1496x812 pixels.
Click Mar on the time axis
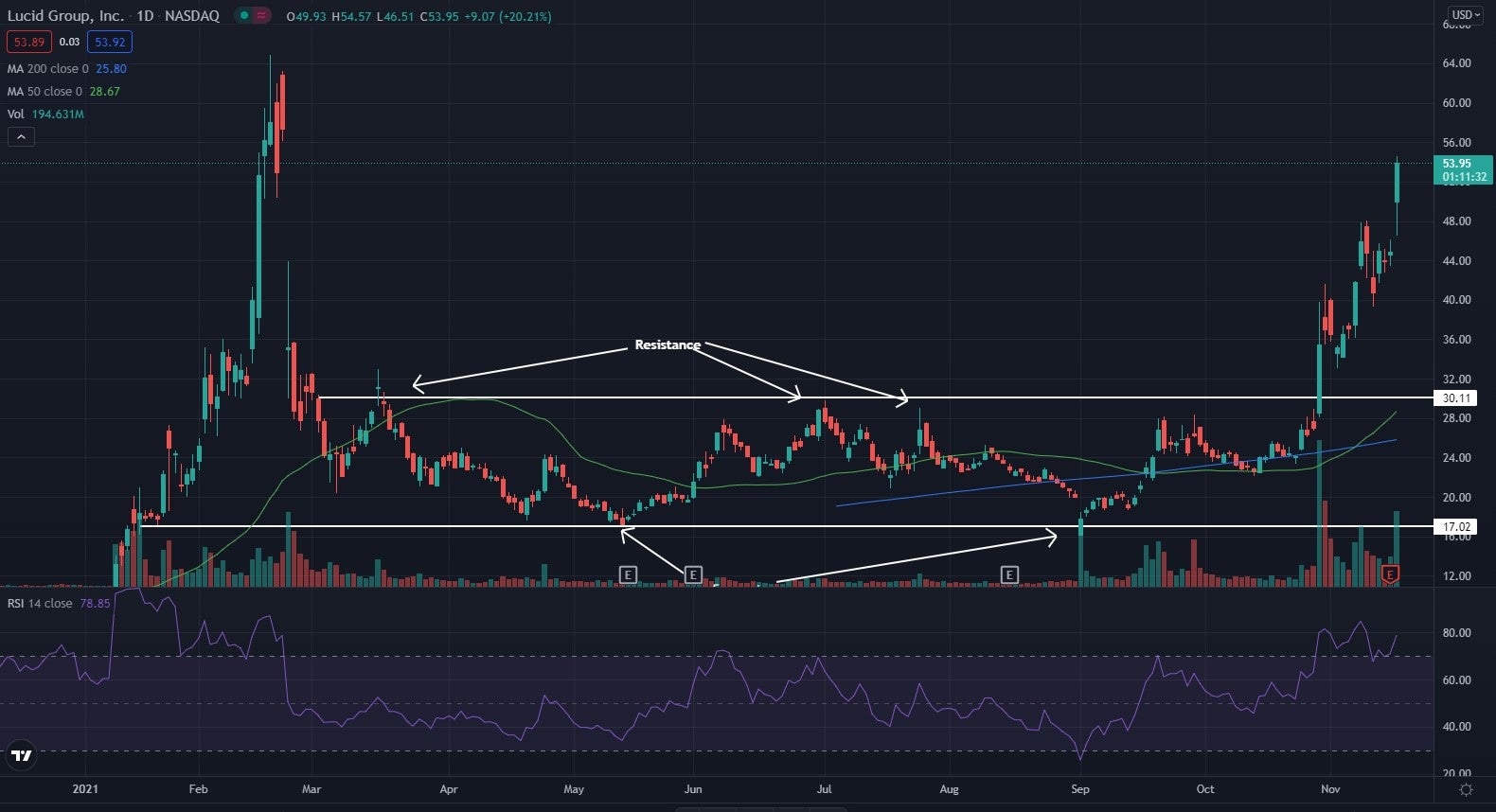coord(312,789)
